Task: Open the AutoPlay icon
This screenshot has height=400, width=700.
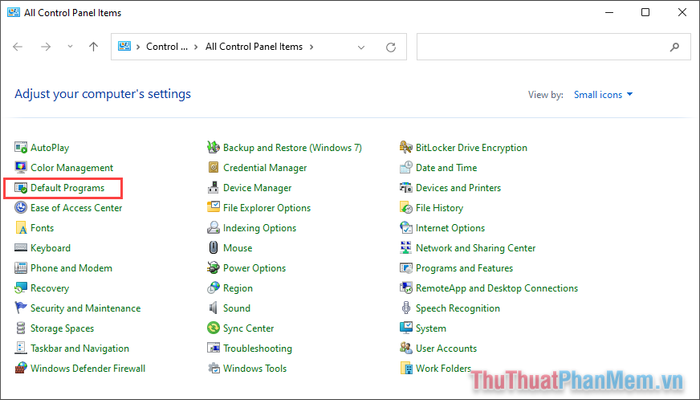Action: (21, 147)
